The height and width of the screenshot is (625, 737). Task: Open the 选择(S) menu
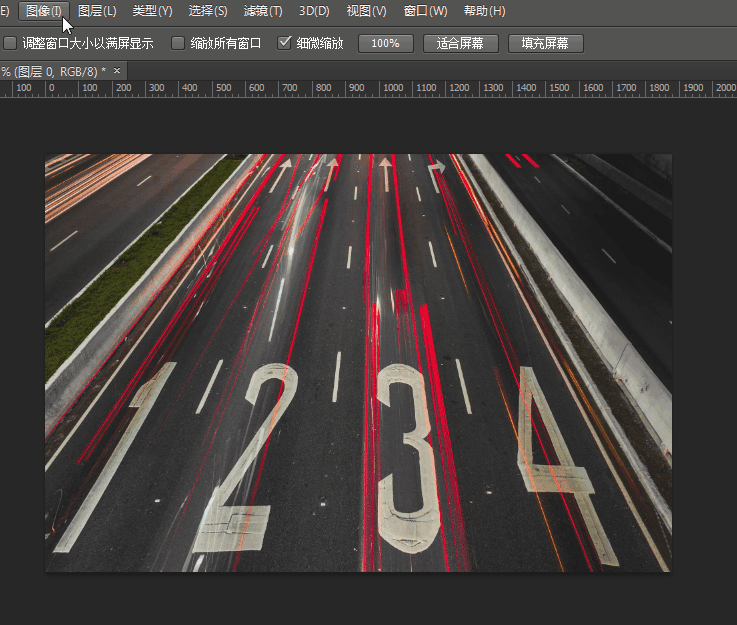tap(208, 11)
